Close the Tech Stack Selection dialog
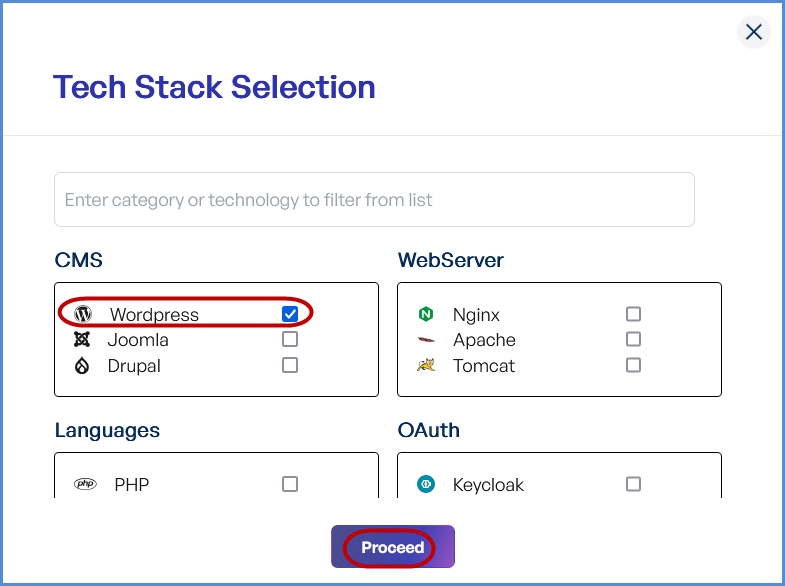 click(754, 32)
